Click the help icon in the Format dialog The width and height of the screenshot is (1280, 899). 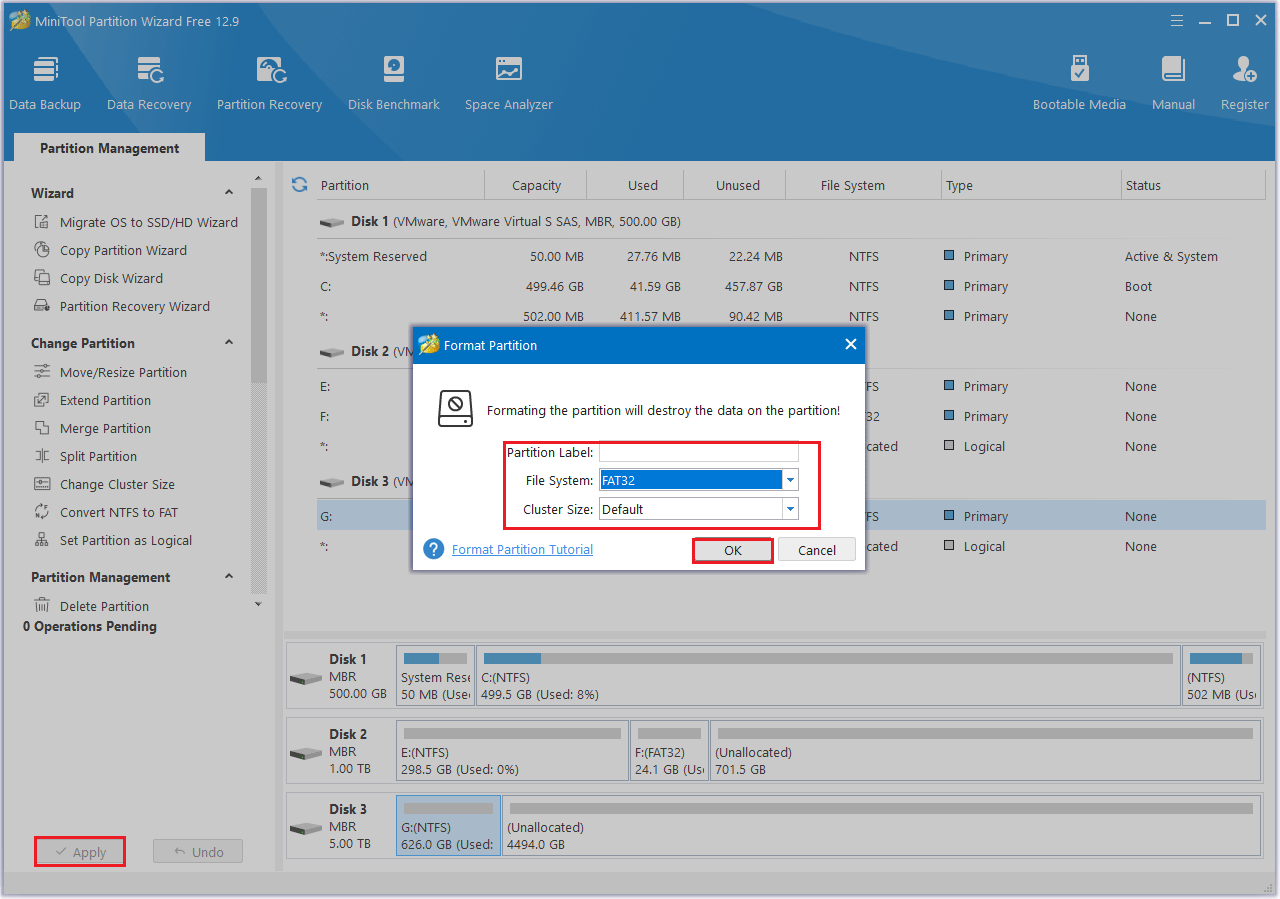(x=433, y=549)
